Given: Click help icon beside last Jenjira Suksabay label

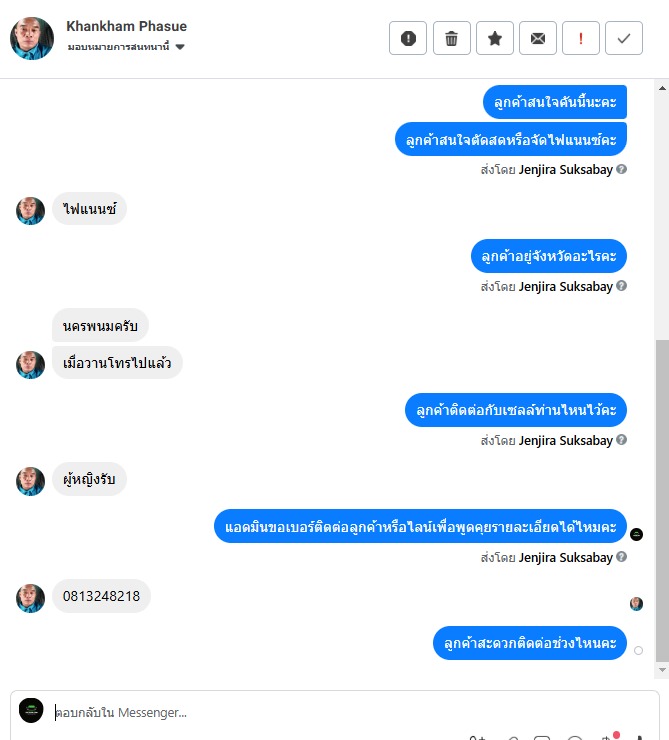Looking at the screenshot, I should [x=622, y=557].
